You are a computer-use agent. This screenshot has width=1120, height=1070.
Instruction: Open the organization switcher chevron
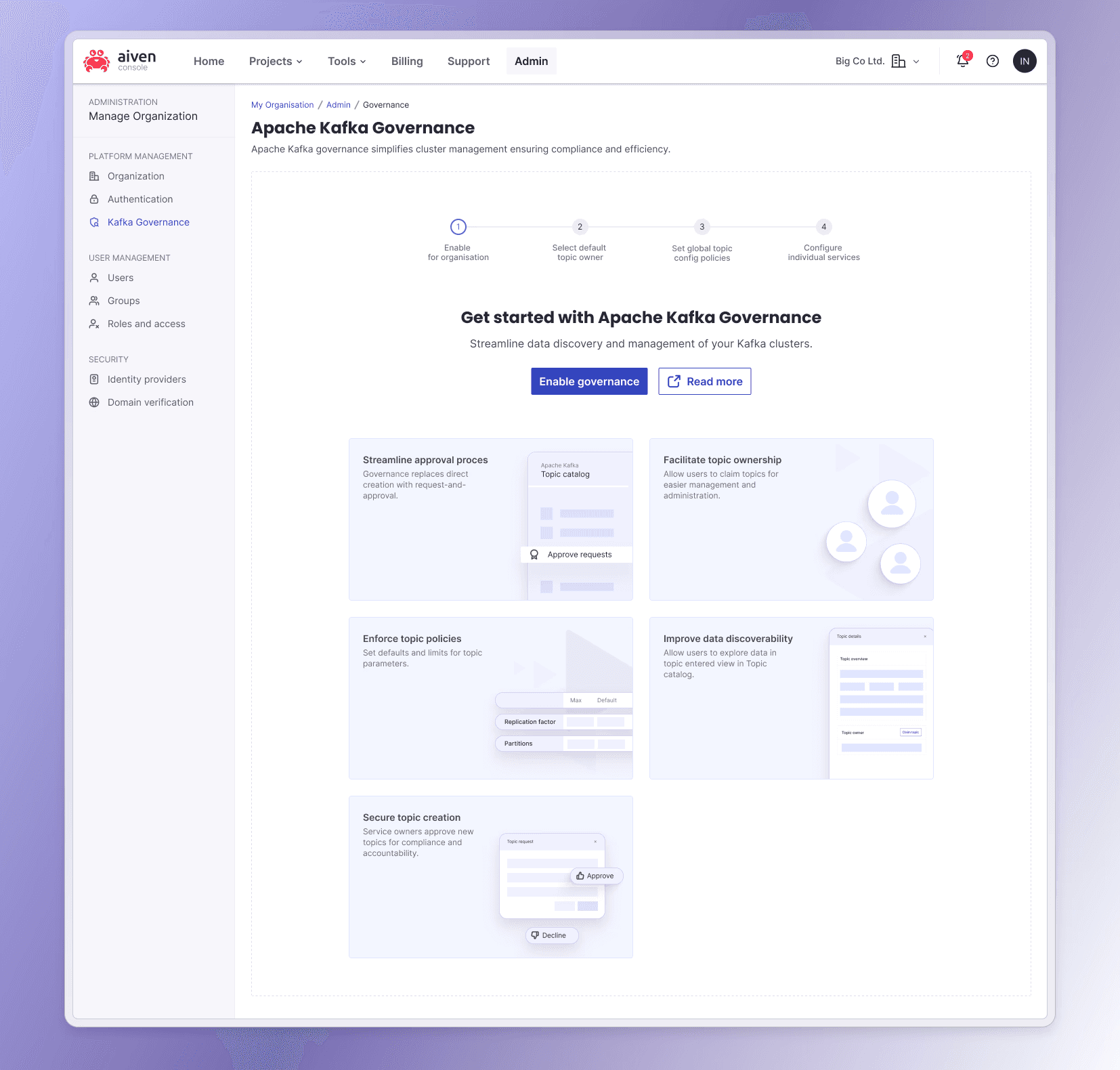tap(916, 62)
